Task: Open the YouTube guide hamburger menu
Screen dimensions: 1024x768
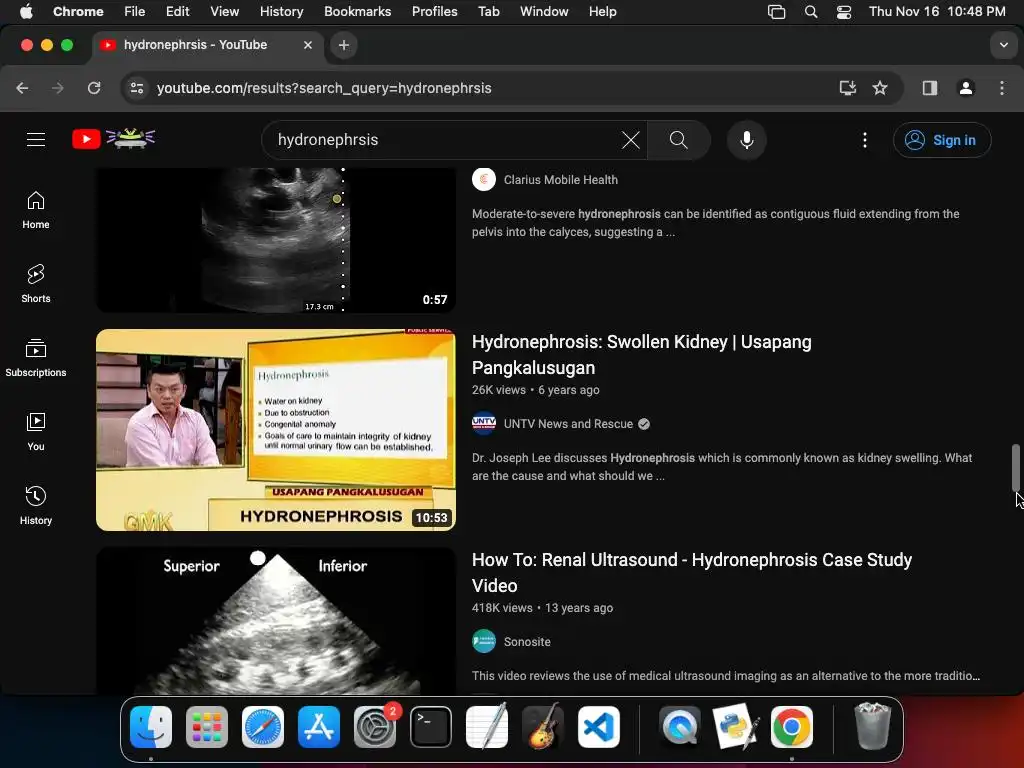Action: click(x=36, y=139)
